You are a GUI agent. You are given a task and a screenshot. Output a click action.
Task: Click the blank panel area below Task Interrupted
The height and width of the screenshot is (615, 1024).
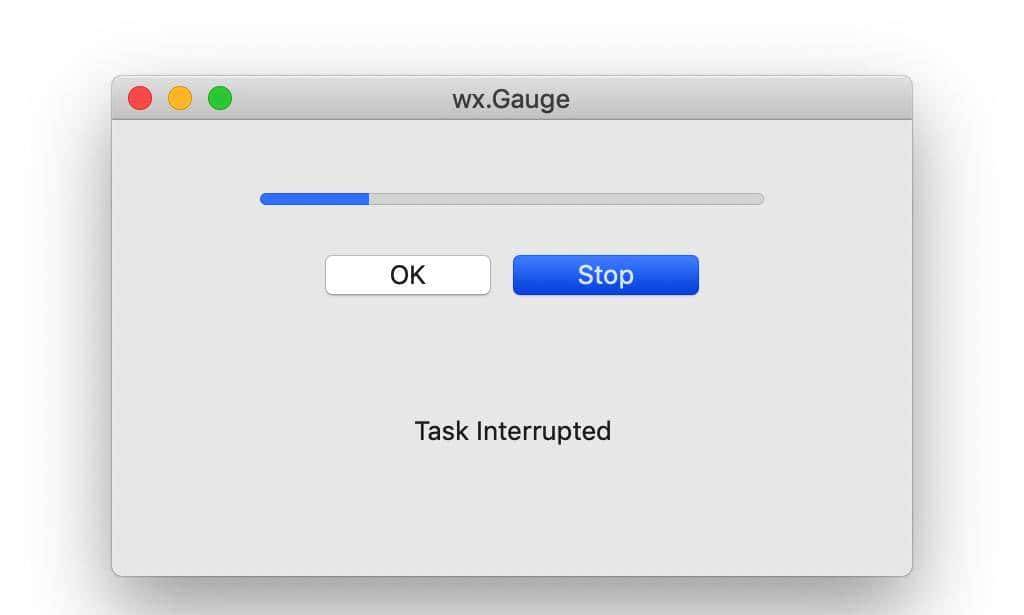[512, 510]
